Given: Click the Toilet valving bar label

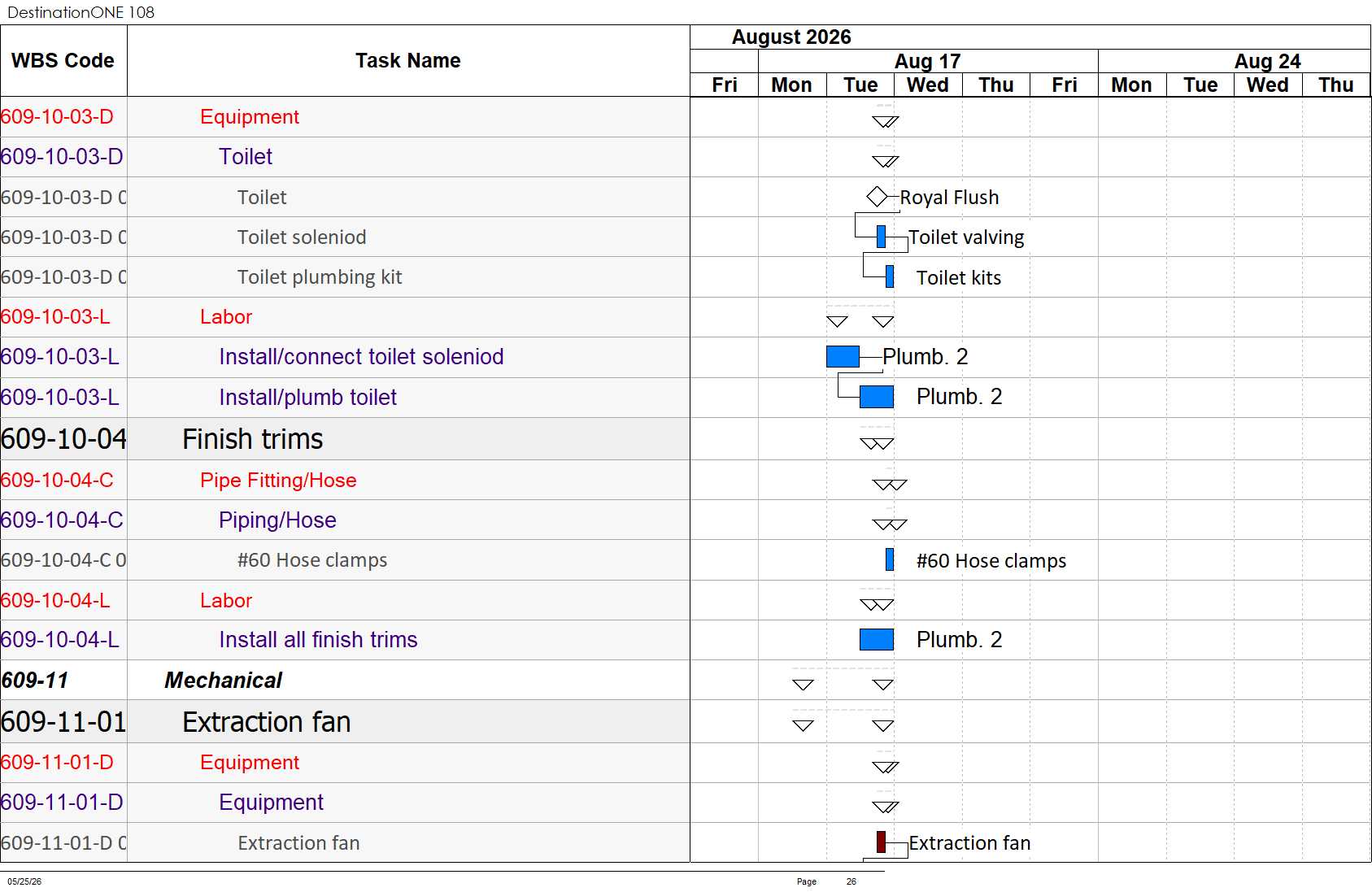Looking at the screenshot, I should click(x=966, y=237).
